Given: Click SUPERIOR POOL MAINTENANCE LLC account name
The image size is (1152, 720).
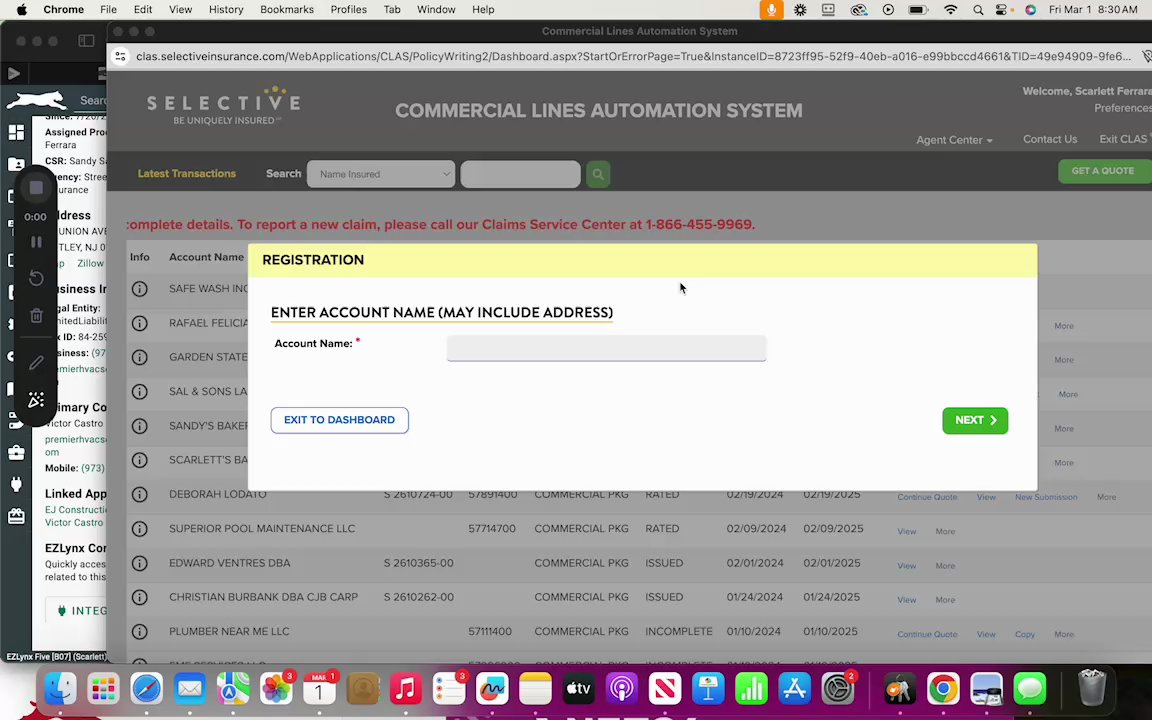Looking at the screenshot, I should pyautogui.click(x=262, y=529).
